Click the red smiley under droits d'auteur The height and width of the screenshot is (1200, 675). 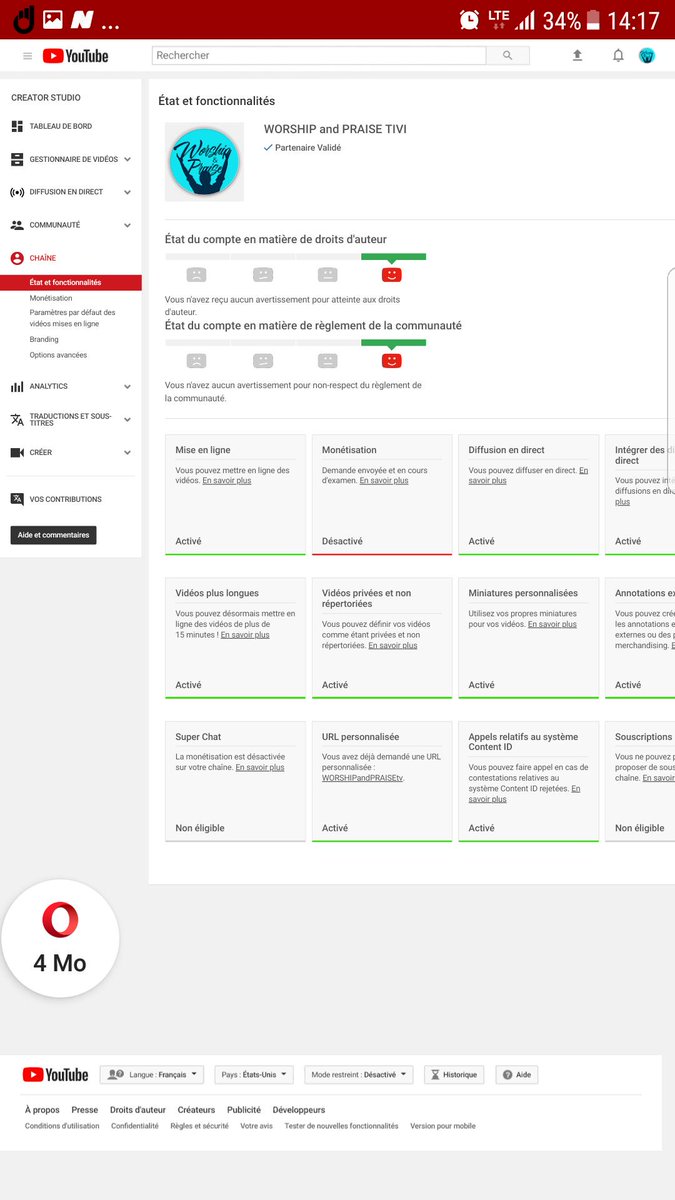coord(392,275)
